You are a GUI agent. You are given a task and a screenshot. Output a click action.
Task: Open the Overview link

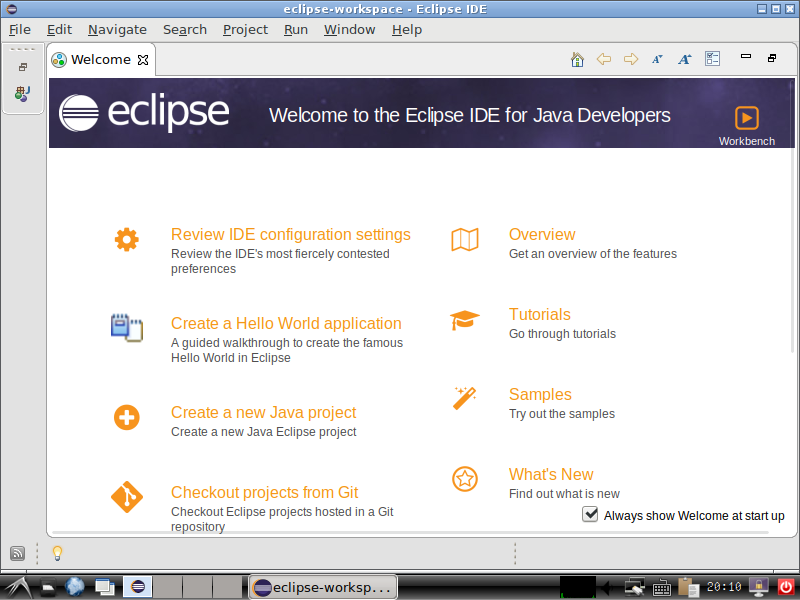[542, 234]
